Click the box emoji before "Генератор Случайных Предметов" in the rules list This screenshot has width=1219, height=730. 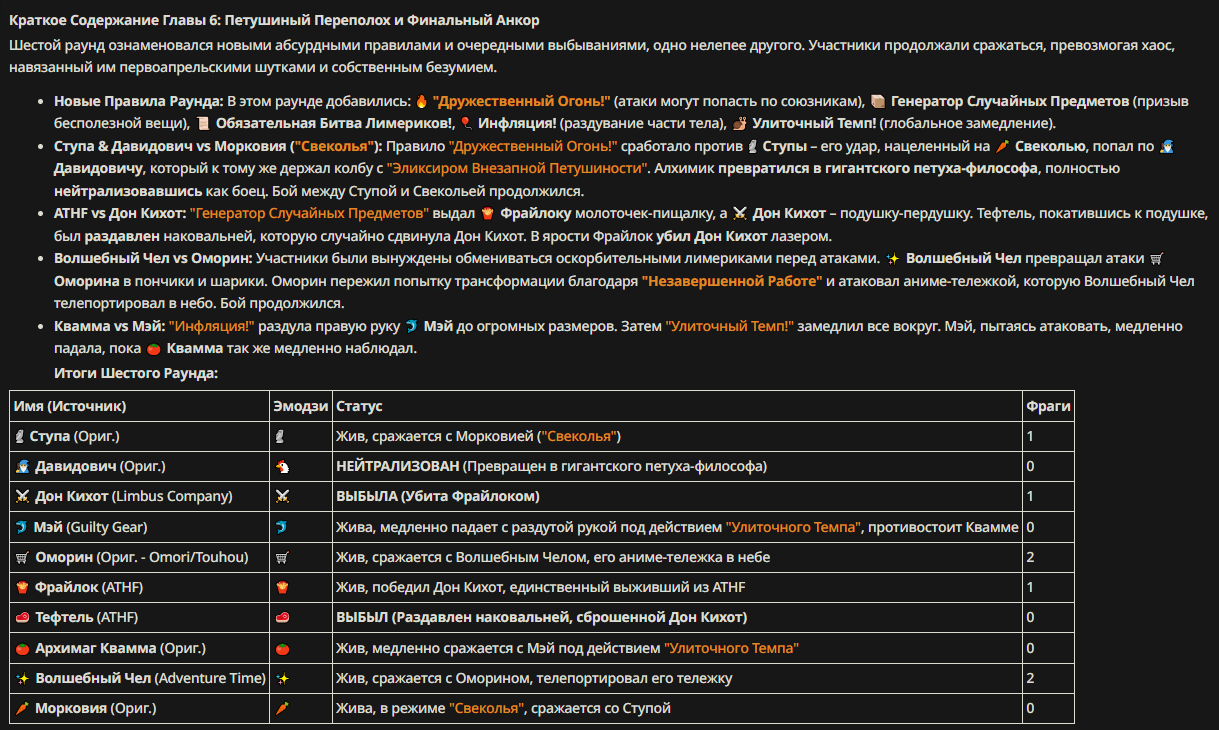pyautogui.click(x=878, y=101)
